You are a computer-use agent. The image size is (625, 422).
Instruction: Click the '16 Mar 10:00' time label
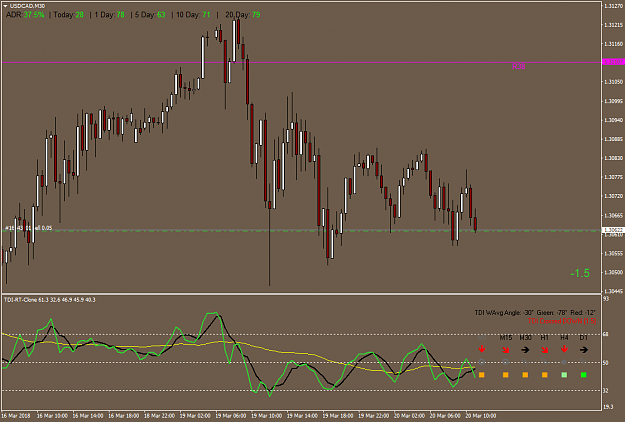(52, 416)
